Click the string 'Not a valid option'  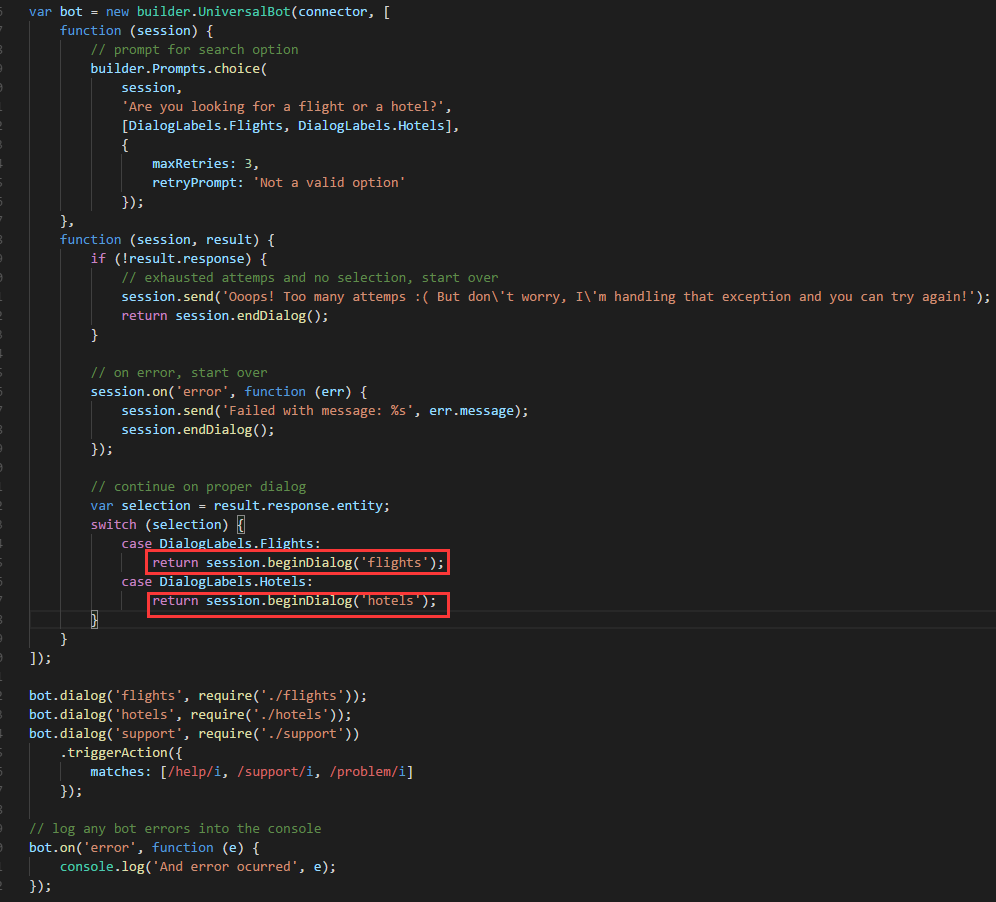pos(329,183)
